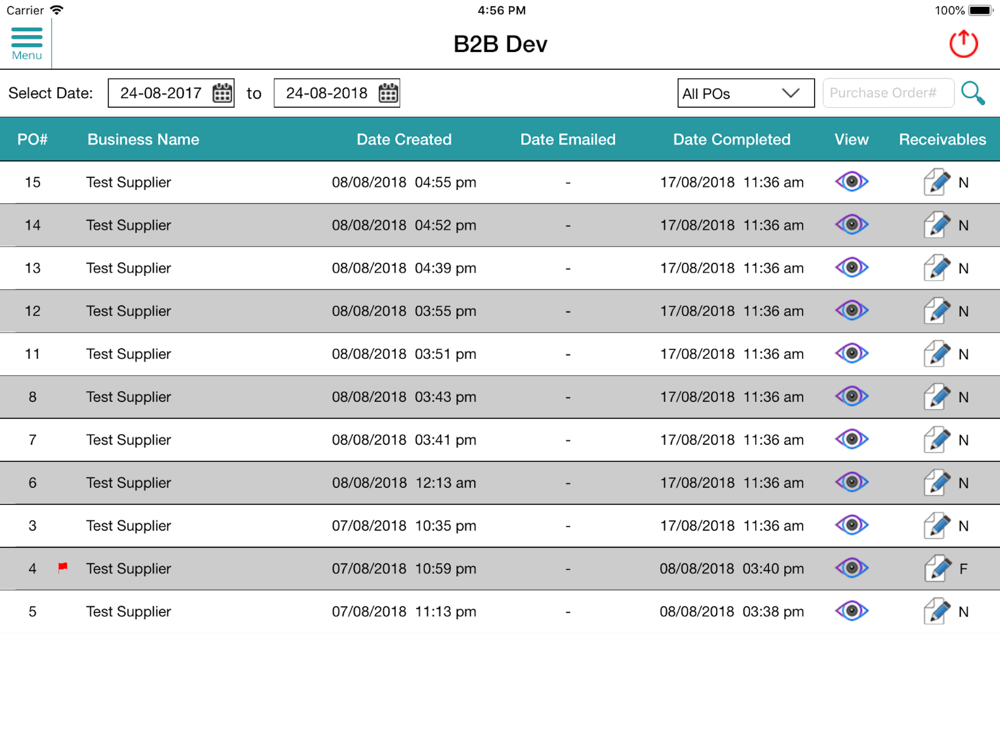The image size is (1000, 750).
Task: Click created date 08/08/2018 12:13 am
Action: click(x=404, y=483)
